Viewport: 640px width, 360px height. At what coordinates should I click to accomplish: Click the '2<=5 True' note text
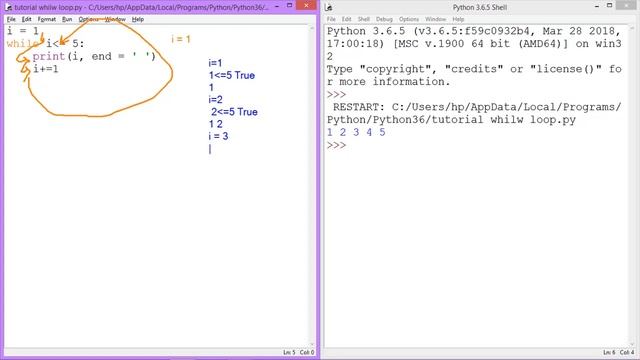point(234,112)
